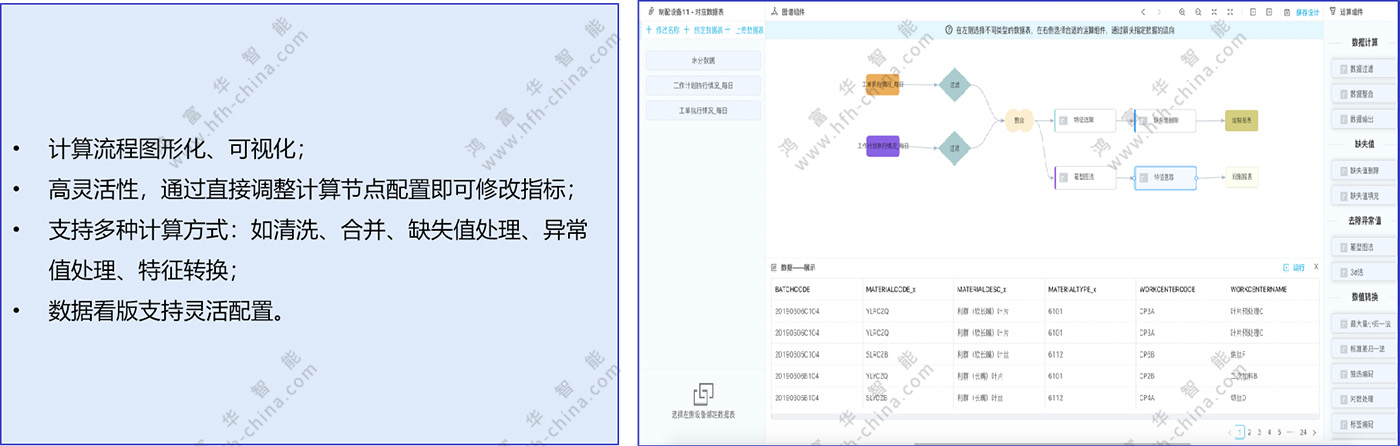Click 修改名称 rename link
Screen dimensions: 1400x446
click(664, 30)
